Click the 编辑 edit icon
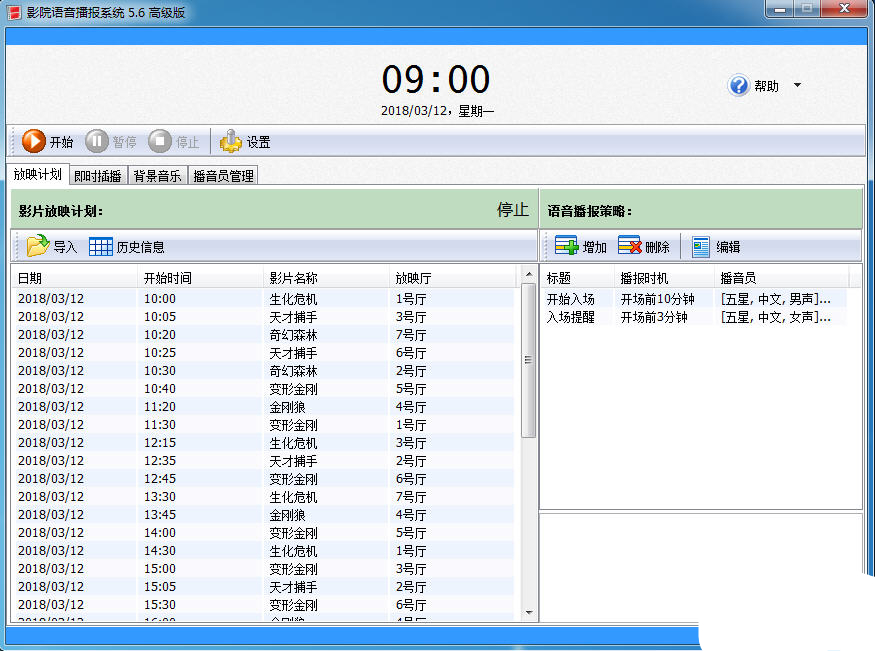875x651 pixels. 699,245
